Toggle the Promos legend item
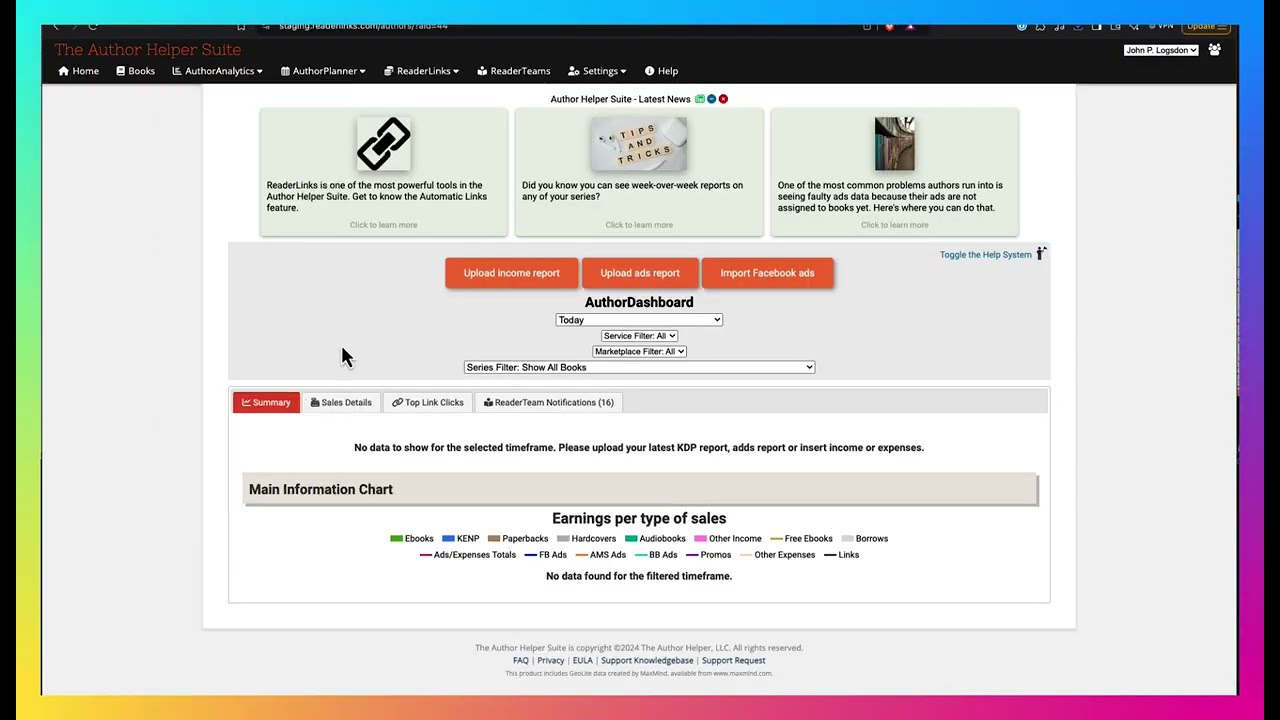The image size is (1280, 720). pos(709,555)
